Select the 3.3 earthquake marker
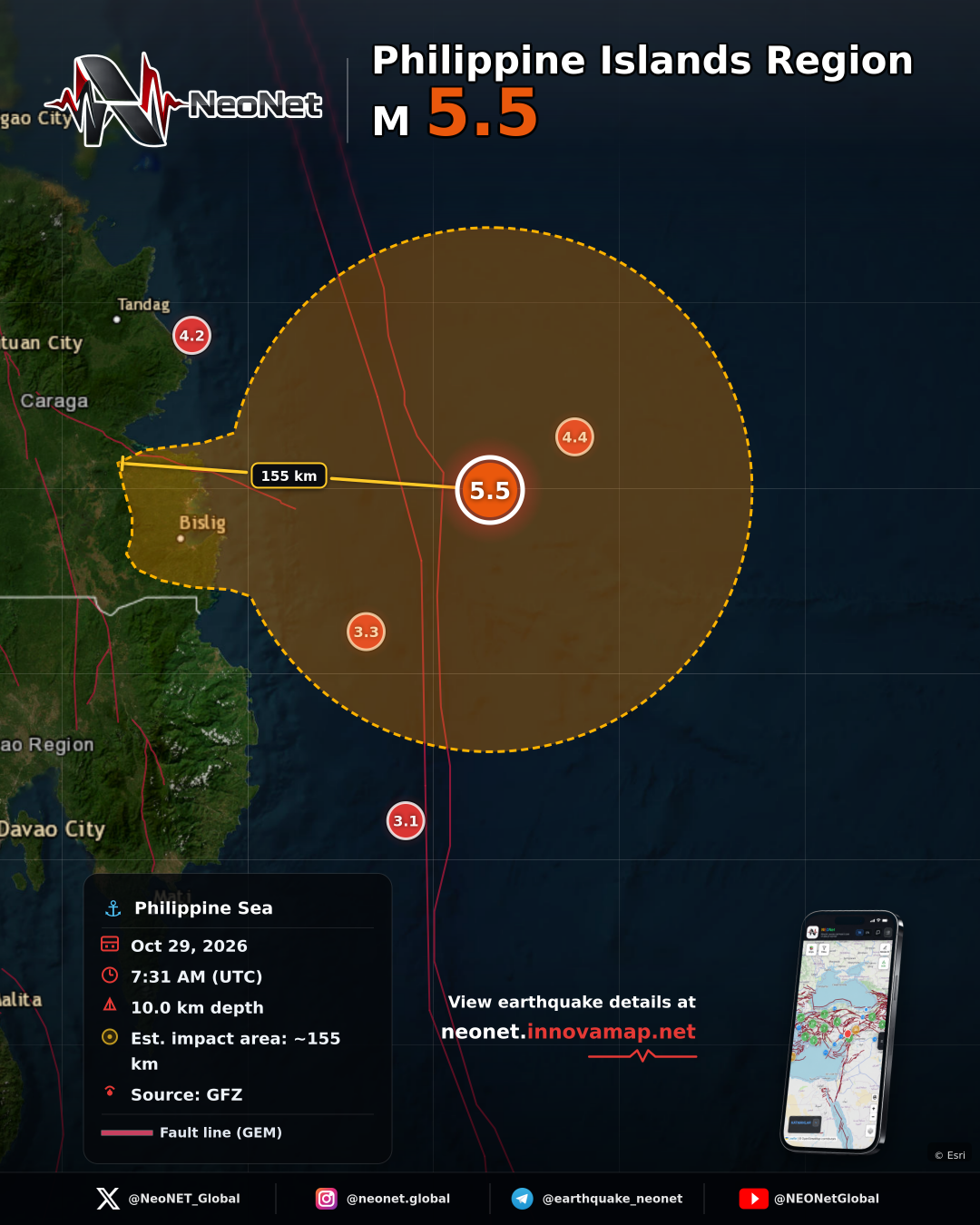980x1225 pixels. (367, 632)
